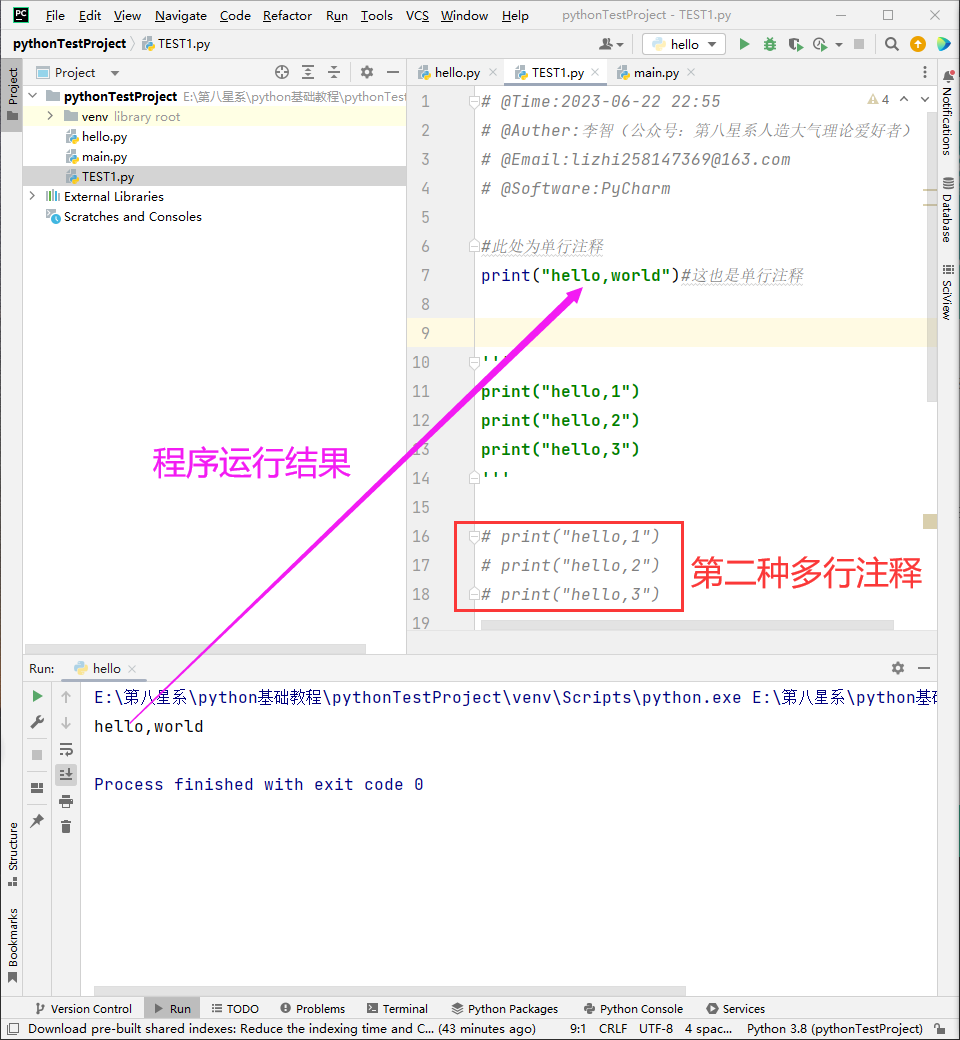Open the File menu

pyautogui.click(x=55, y=15)
